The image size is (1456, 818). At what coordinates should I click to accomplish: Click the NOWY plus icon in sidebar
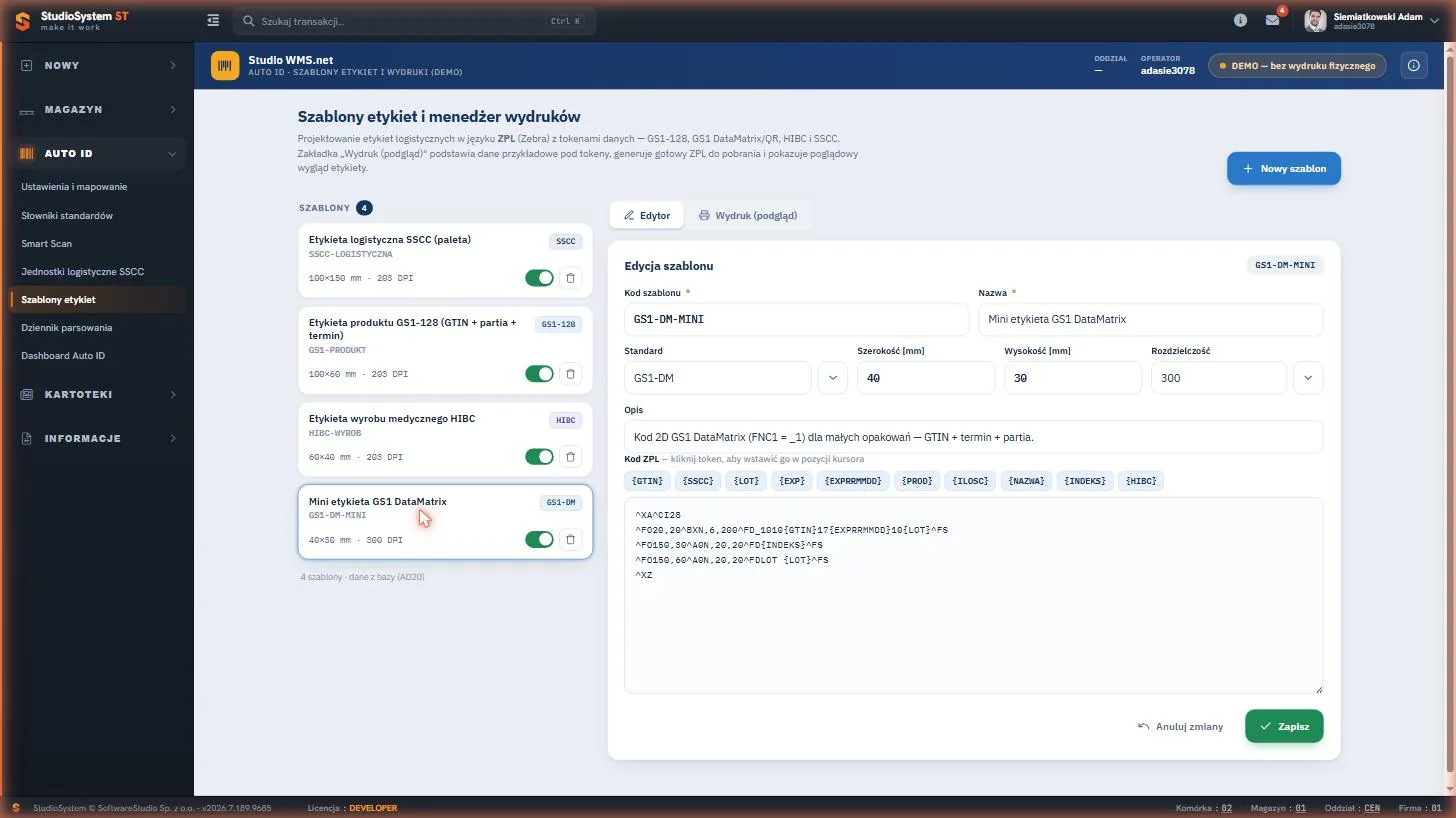pos(27,65)
